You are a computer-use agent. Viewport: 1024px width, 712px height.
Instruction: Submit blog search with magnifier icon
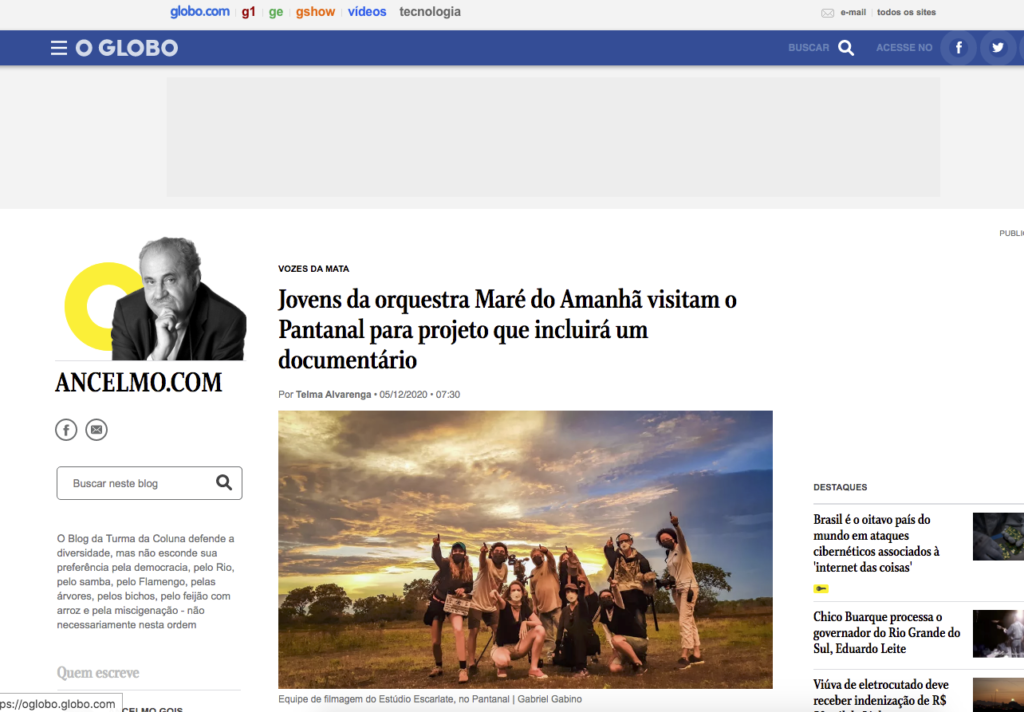coord(224,483)
